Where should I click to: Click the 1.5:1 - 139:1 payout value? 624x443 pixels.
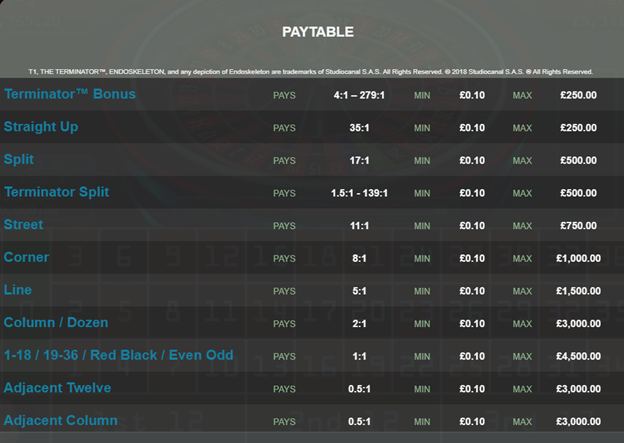359,193
